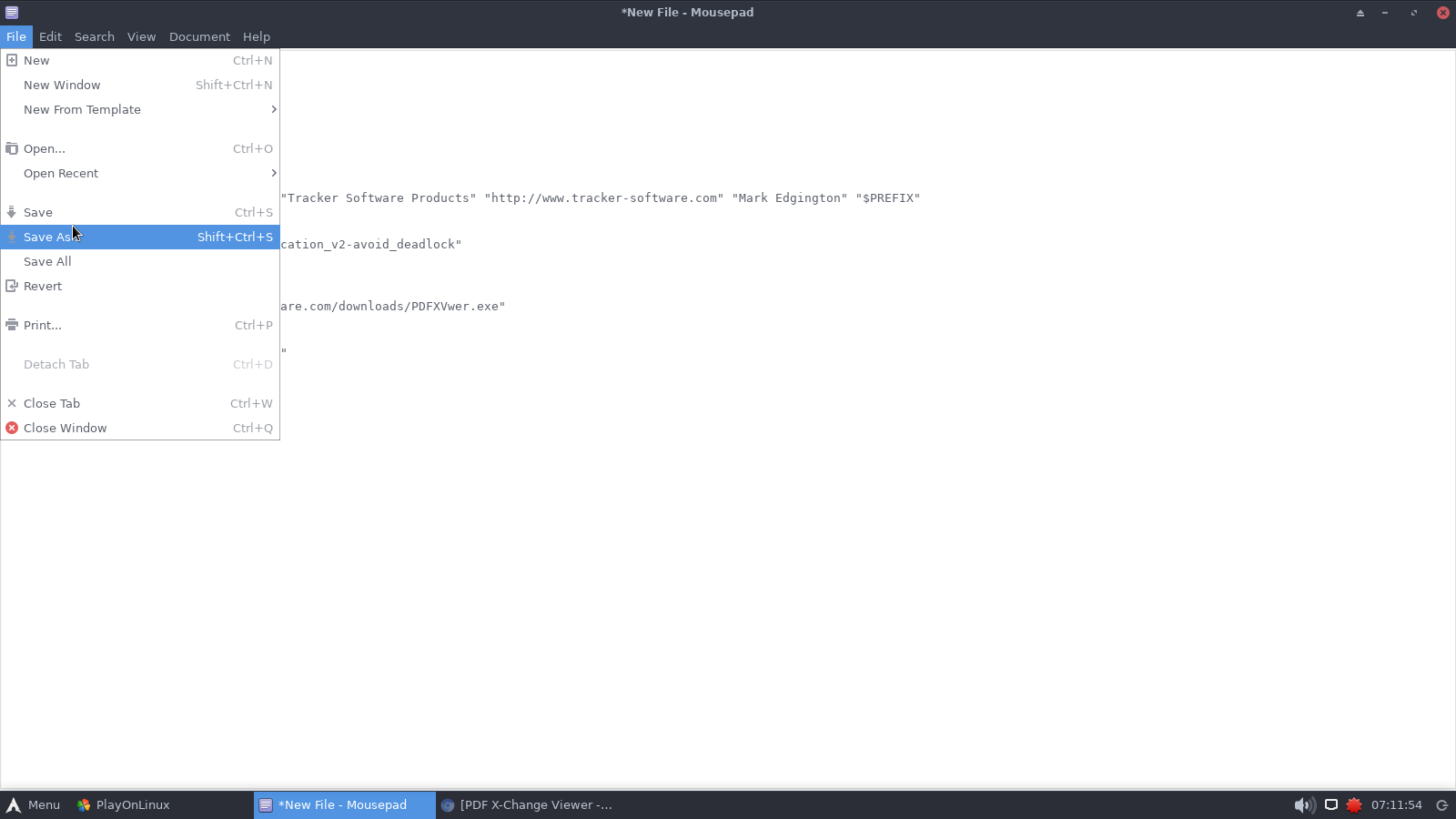Click the text line ending avoid_deadlock
The height and width of the screenshot is (819, 1456).
(x=371, y=244)
